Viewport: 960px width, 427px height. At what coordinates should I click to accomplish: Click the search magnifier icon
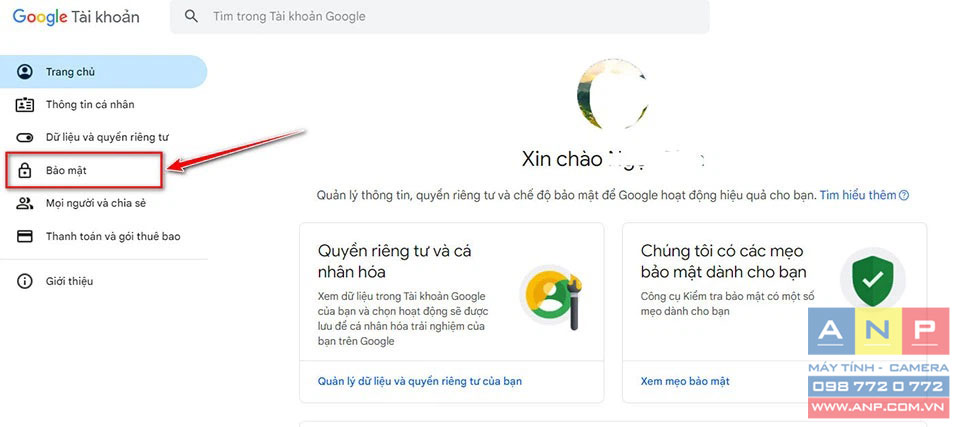click(191, 17)
